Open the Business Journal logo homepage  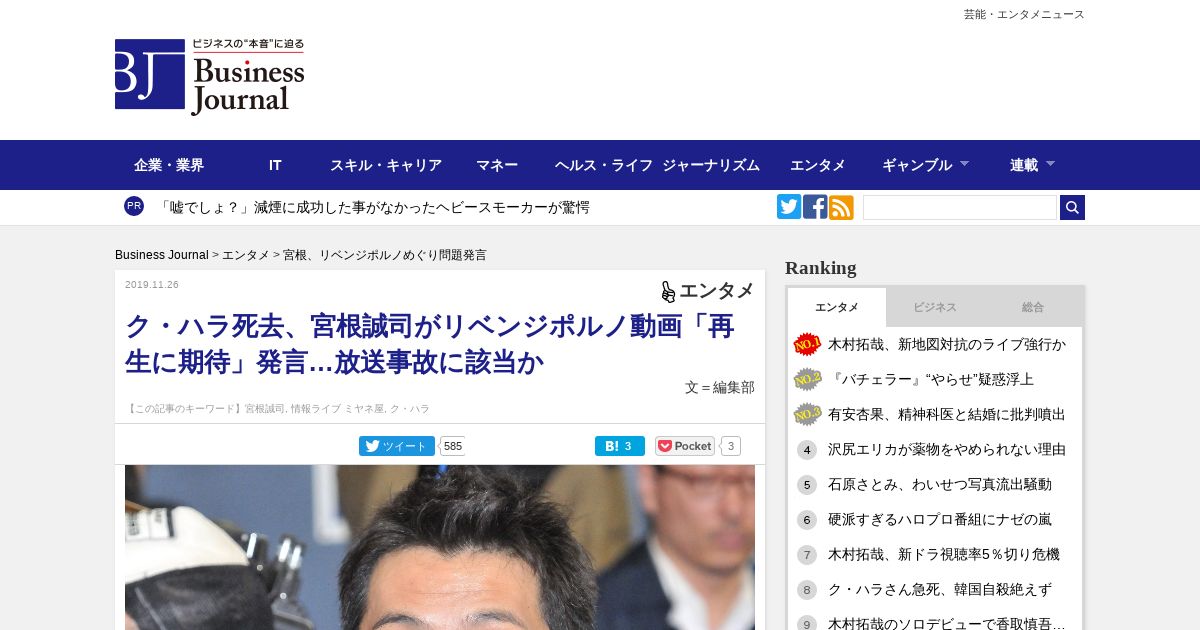click(x=210, y=76)
